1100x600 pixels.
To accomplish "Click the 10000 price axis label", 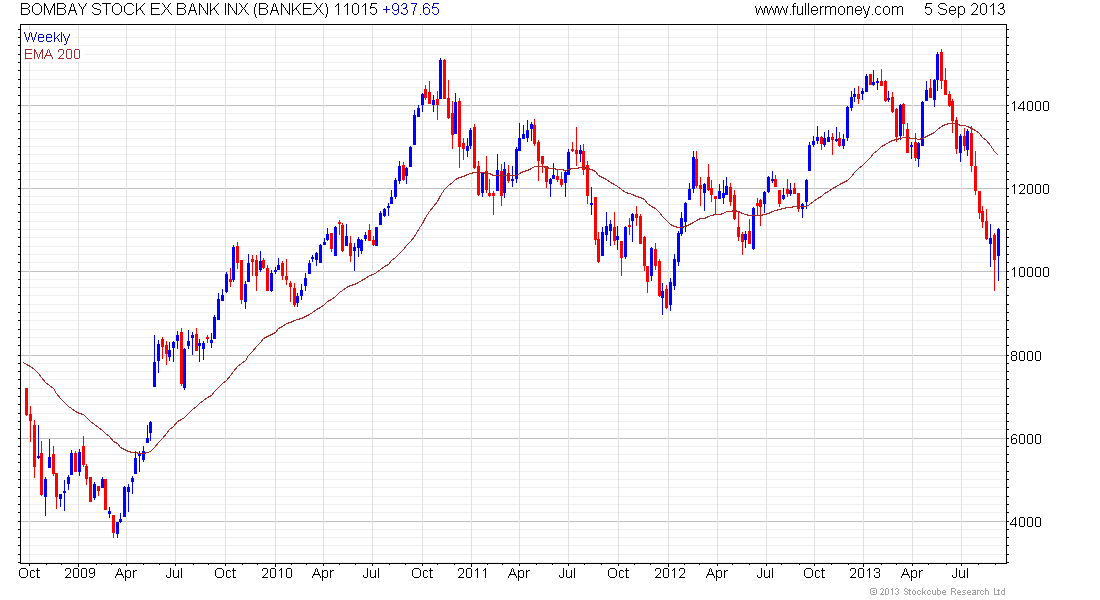I will click(1030, 272).
